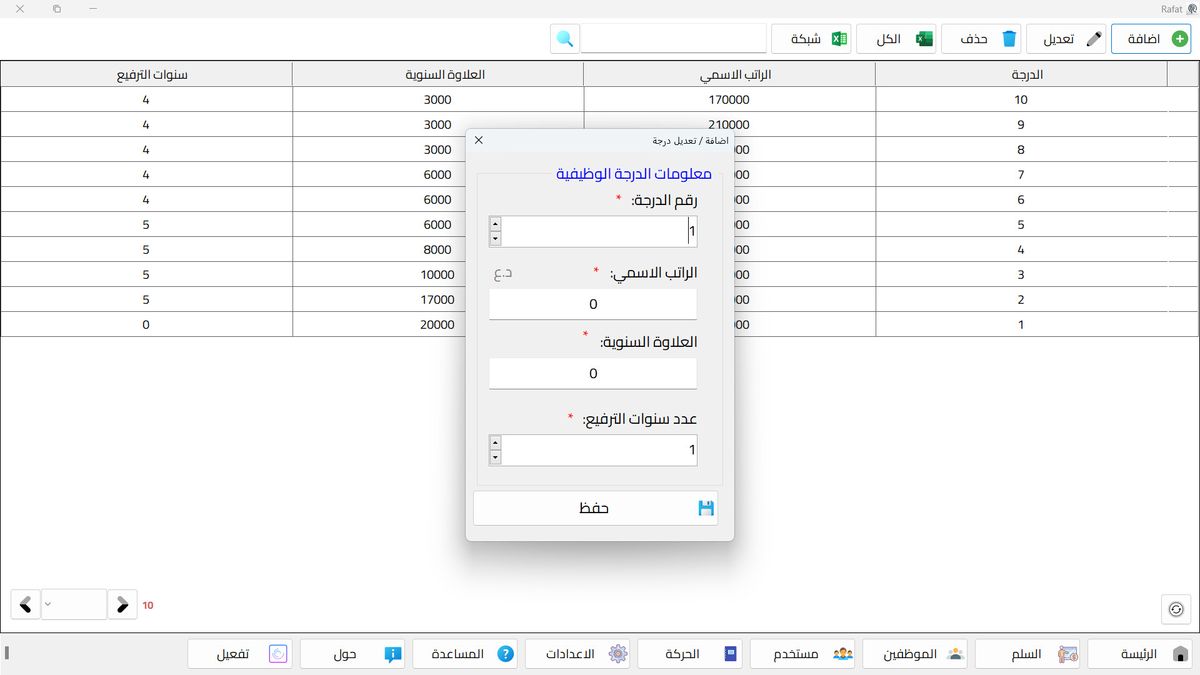Export all via الكل Excel icon

point(924,39)
